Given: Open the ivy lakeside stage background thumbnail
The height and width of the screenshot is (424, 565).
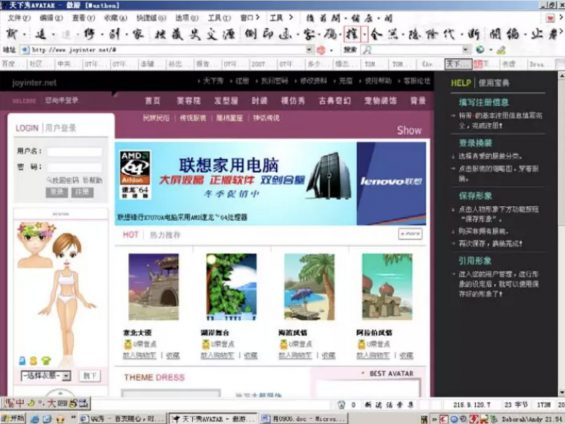Looking at the screenshot, I should pos(231,287).
